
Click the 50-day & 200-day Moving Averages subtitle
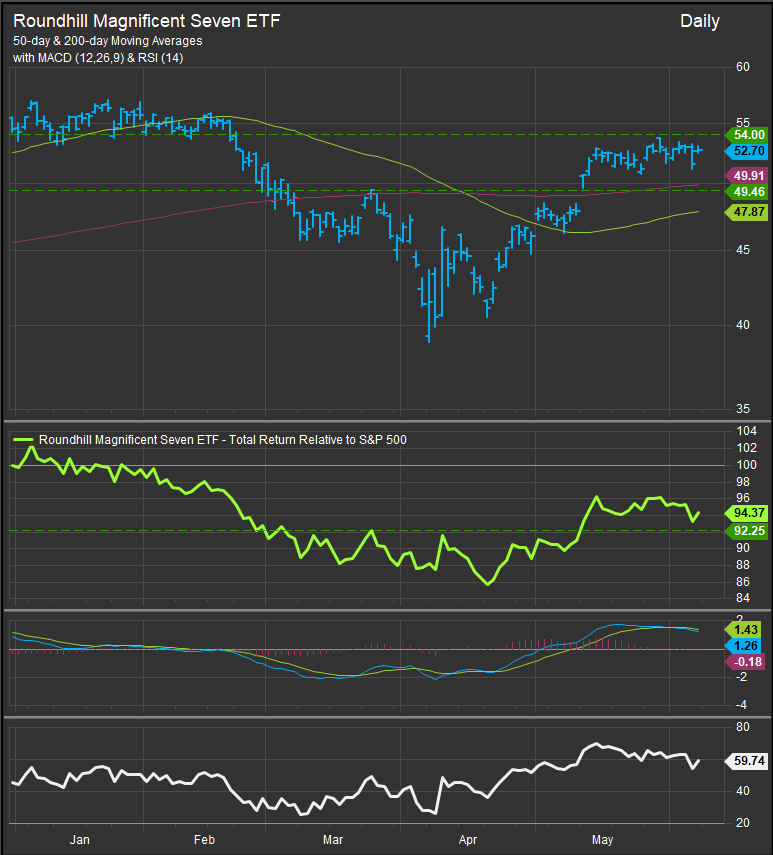click(x=107, y=41)
